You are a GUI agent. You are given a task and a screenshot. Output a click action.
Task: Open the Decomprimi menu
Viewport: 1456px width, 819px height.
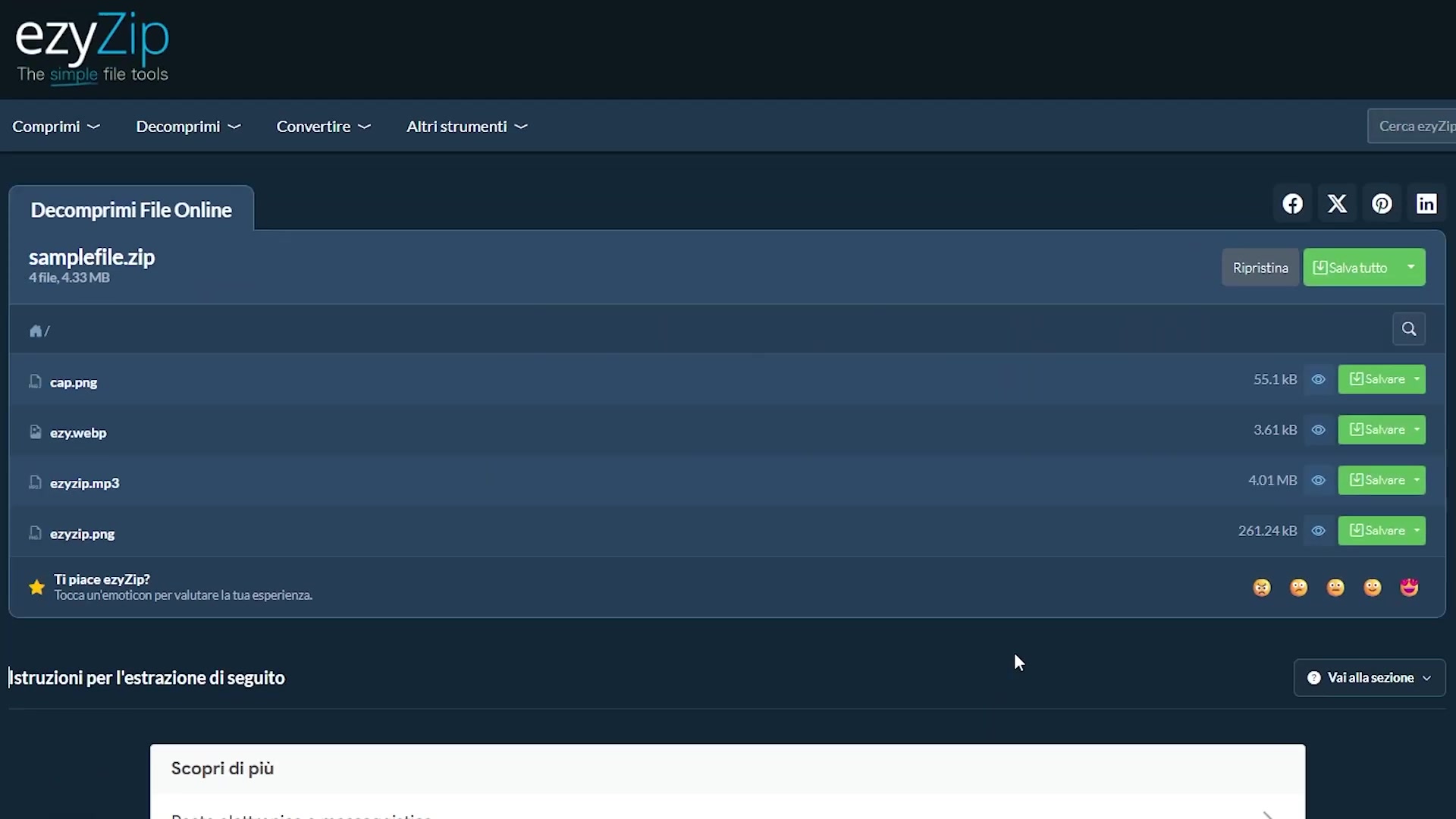click(x=188, y=127)
